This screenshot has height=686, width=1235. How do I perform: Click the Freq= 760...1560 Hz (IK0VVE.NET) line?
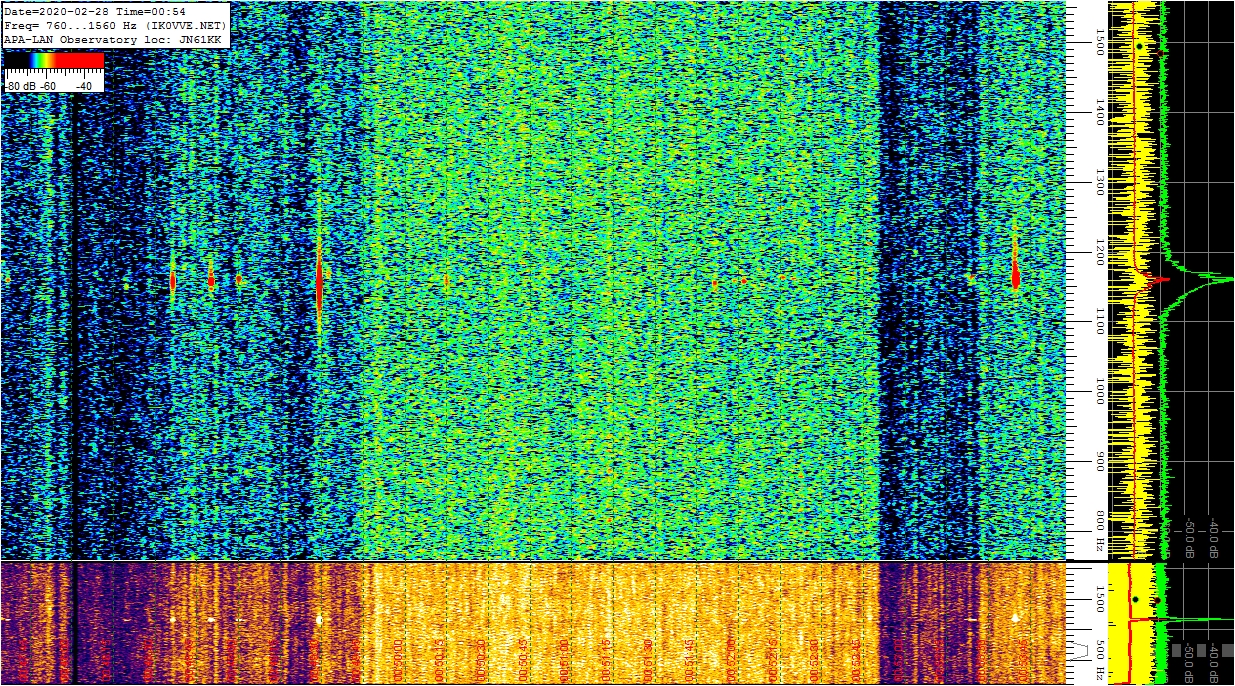click(x=115, y=25)
